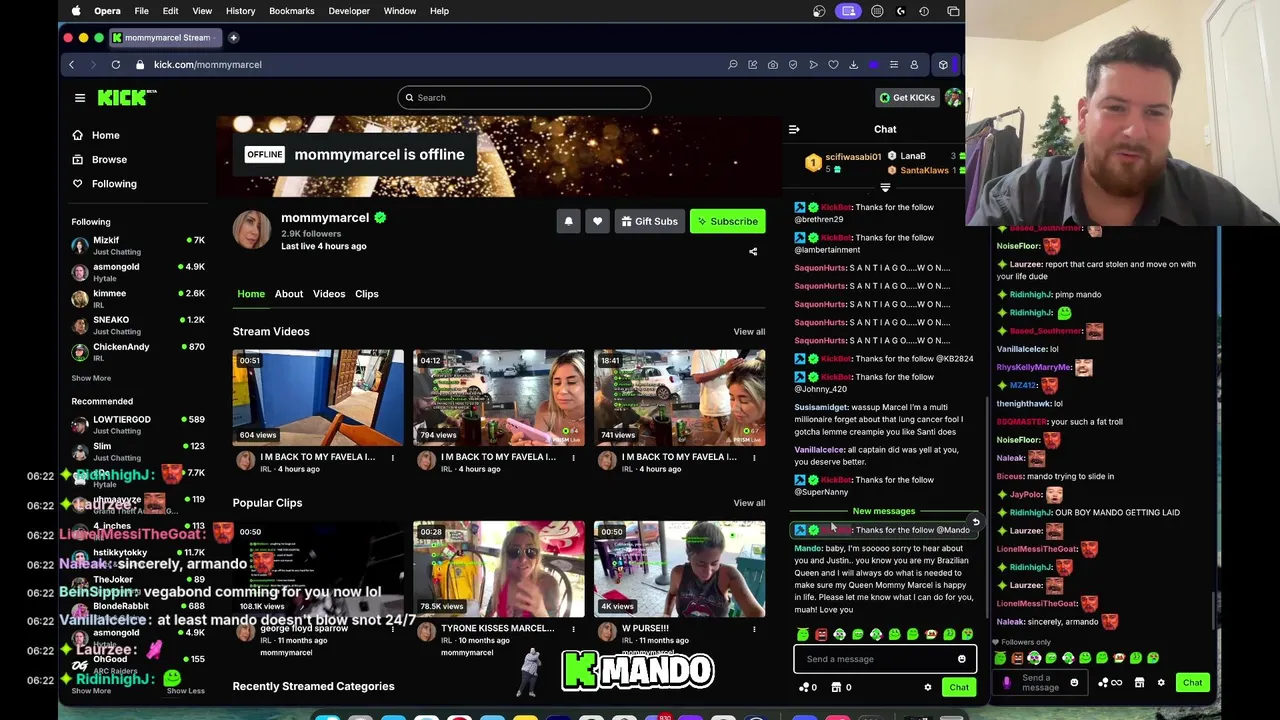
Task: Take snapshot with Opera camera icon
Action: coord(773,65)
